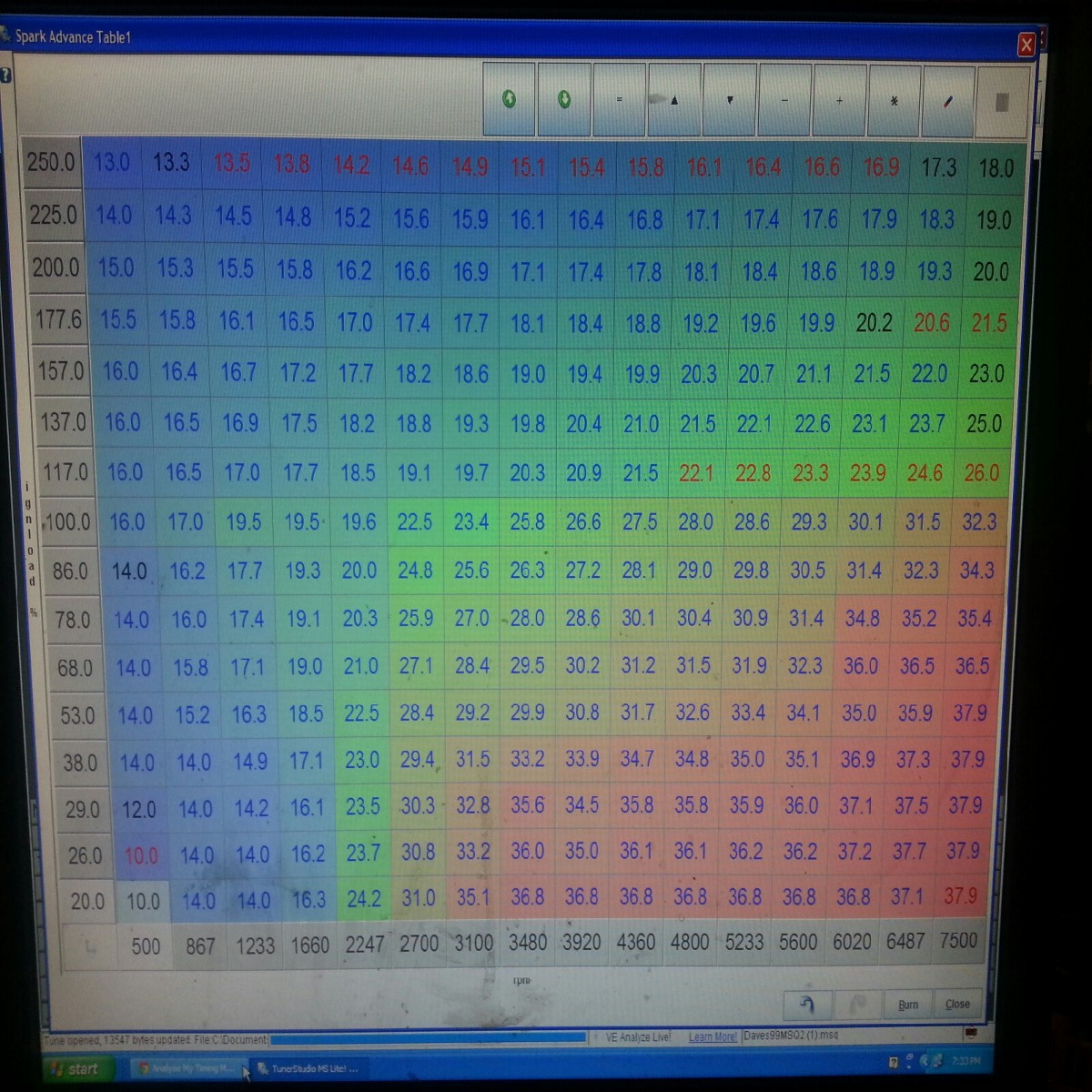Select the 250.0 load axis header
The image size is (1092, 1092).
click(x=51, y=163)
